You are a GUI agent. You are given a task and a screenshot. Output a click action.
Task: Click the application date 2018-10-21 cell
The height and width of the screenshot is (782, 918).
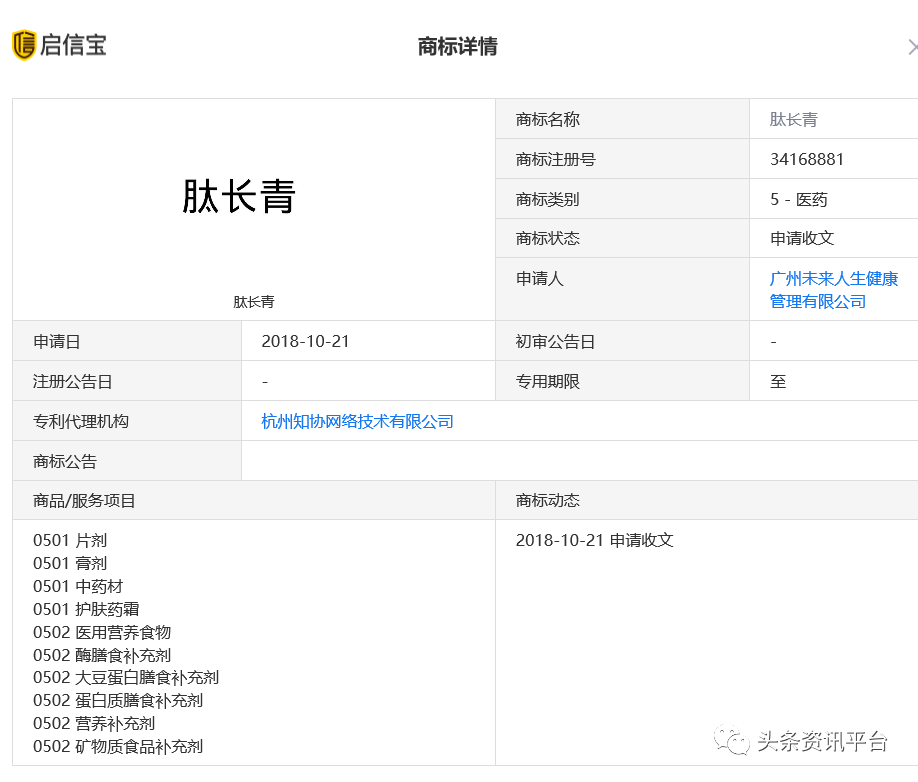click(x=305, y=341)
